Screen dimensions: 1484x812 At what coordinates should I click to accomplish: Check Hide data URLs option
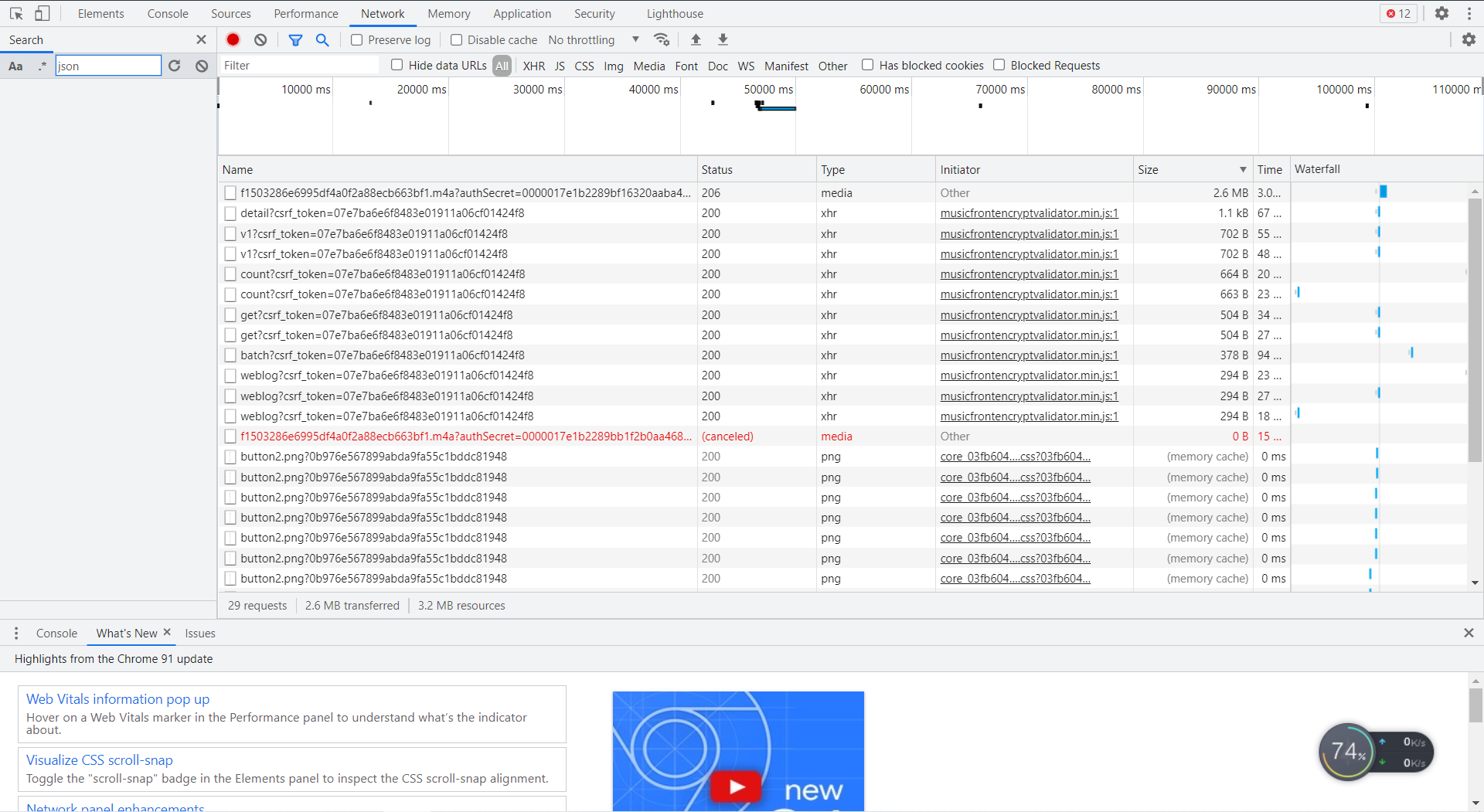(397, 65)
